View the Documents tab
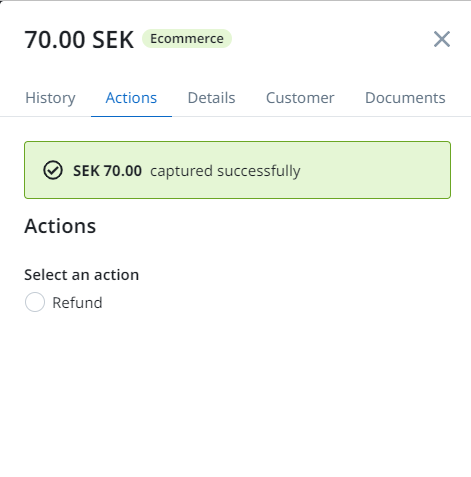This screenshot has height=477, width=471. [x=405, y=98]
